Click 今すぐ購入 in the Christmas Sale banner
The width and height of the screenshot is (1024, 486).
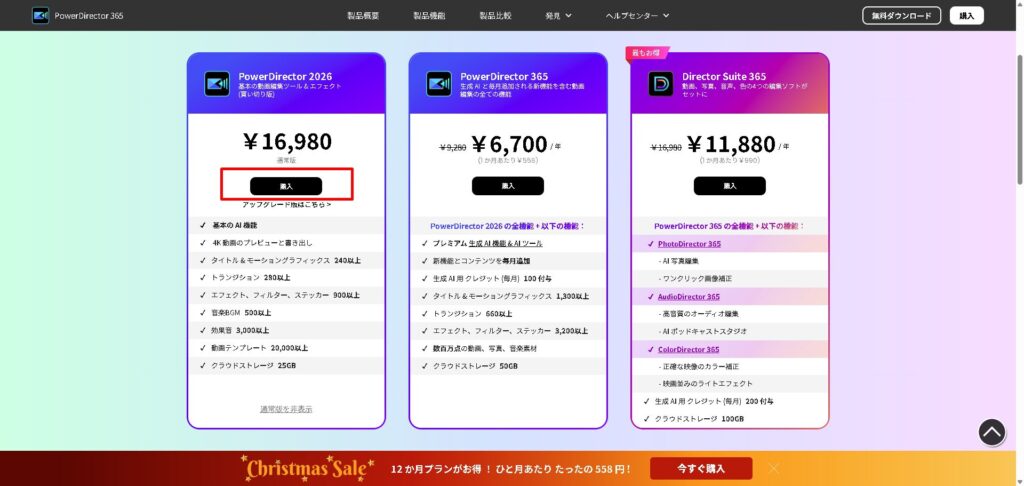[700, 468]
